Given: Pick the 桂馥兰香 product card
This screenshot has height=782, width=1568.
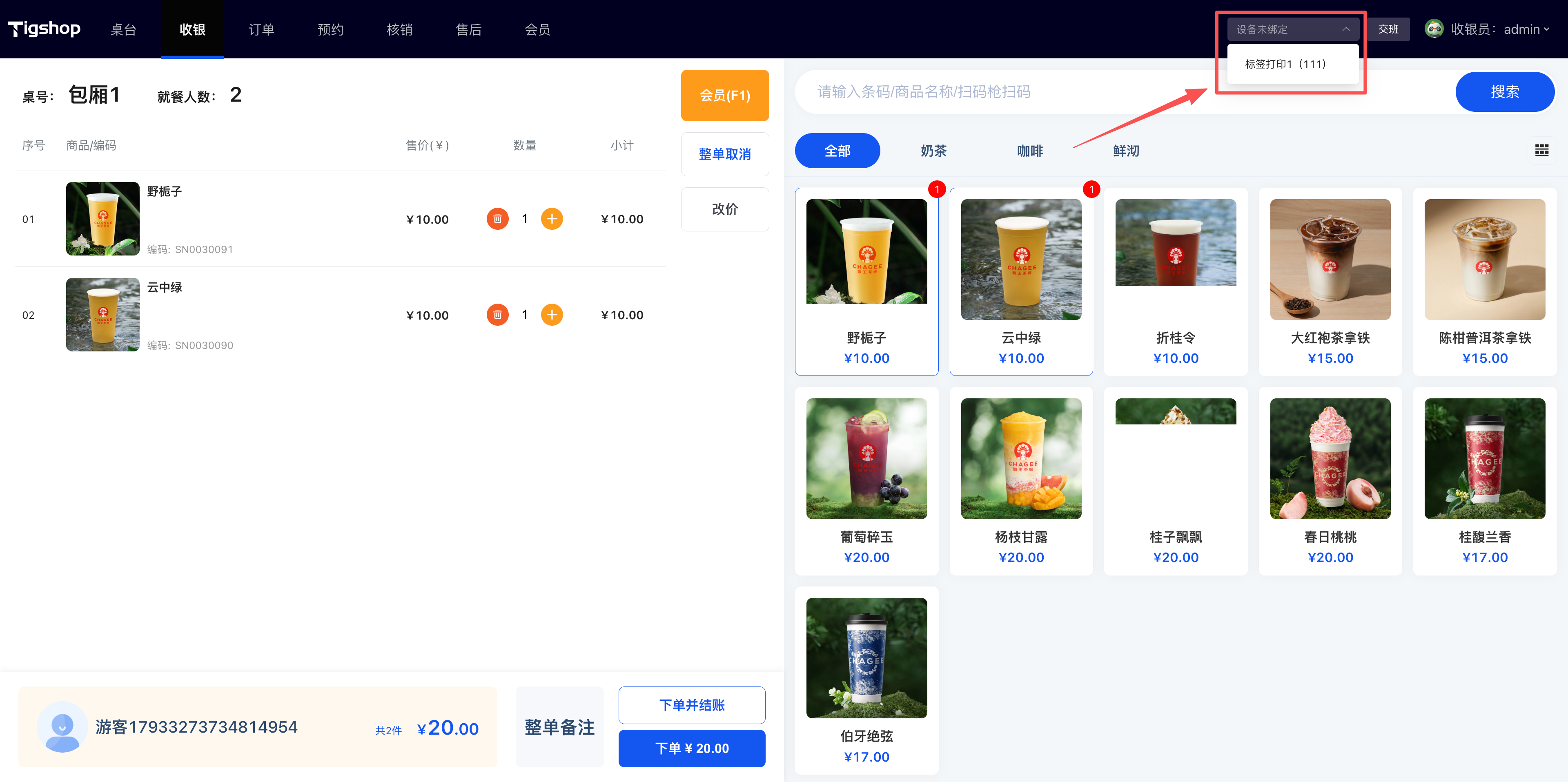Looking at the screenshot, I should 1485,481.
